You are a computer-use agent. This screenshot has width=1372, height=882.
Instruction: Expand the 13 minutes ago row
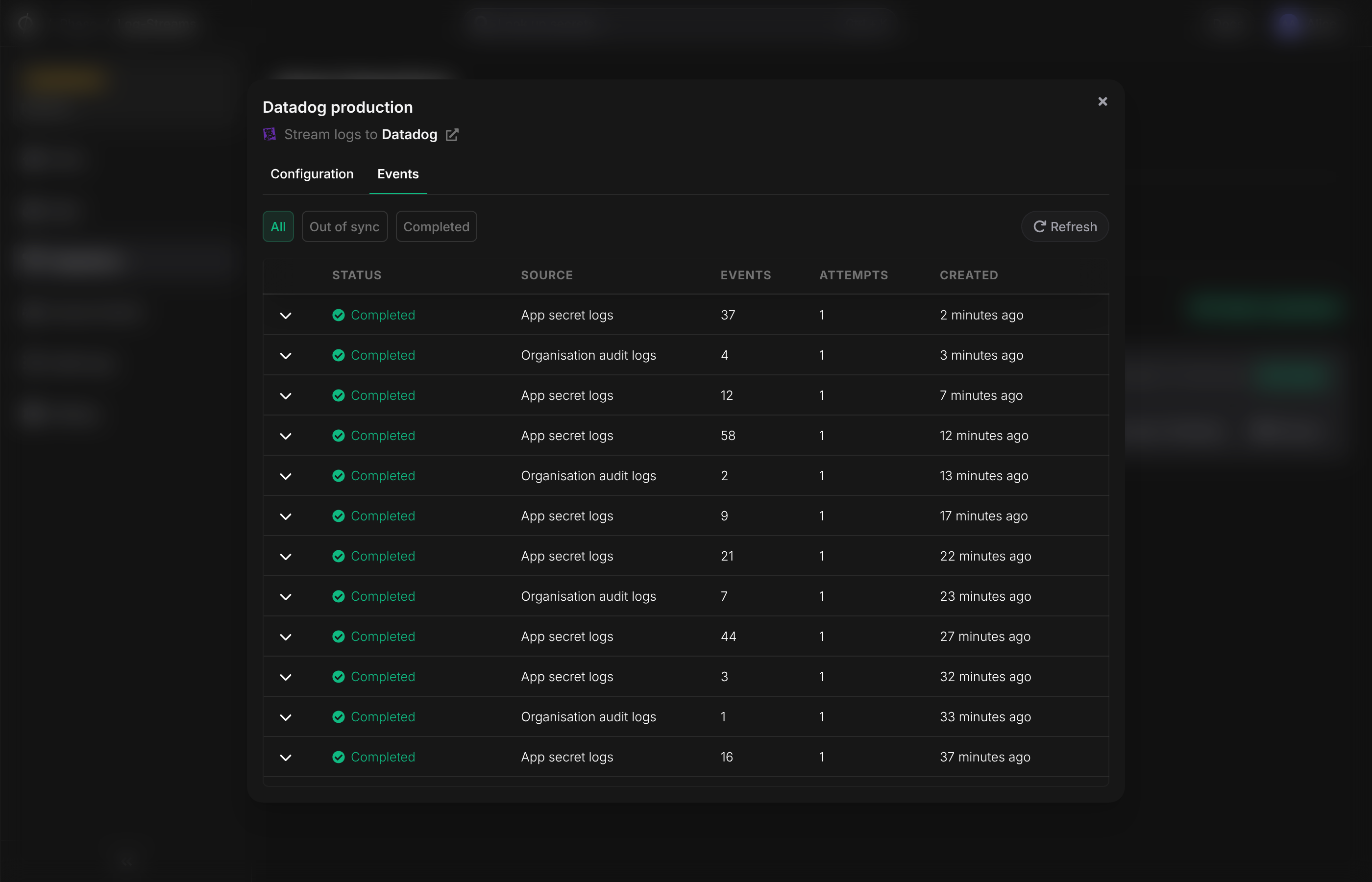pyautogui.click(x=286, y=476)
